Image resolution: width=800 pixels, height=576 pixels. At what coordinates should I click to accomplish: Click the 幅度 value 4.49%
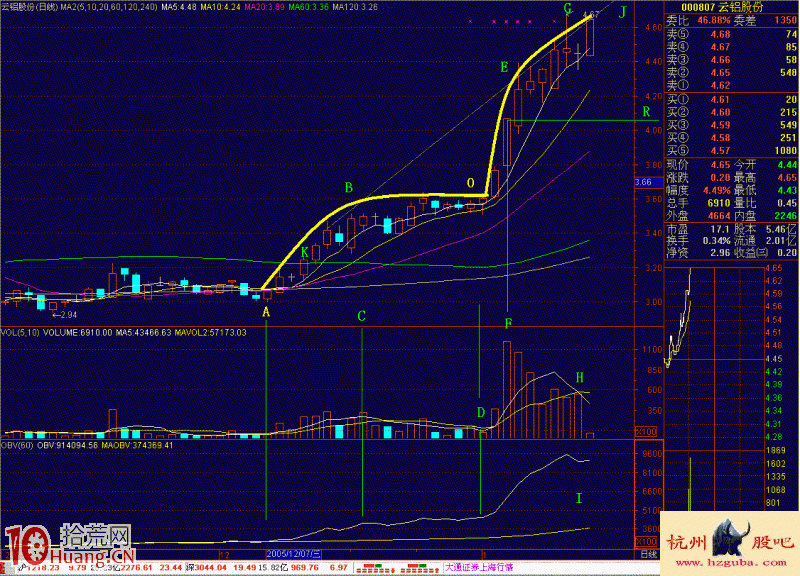(x=716, y=190)
